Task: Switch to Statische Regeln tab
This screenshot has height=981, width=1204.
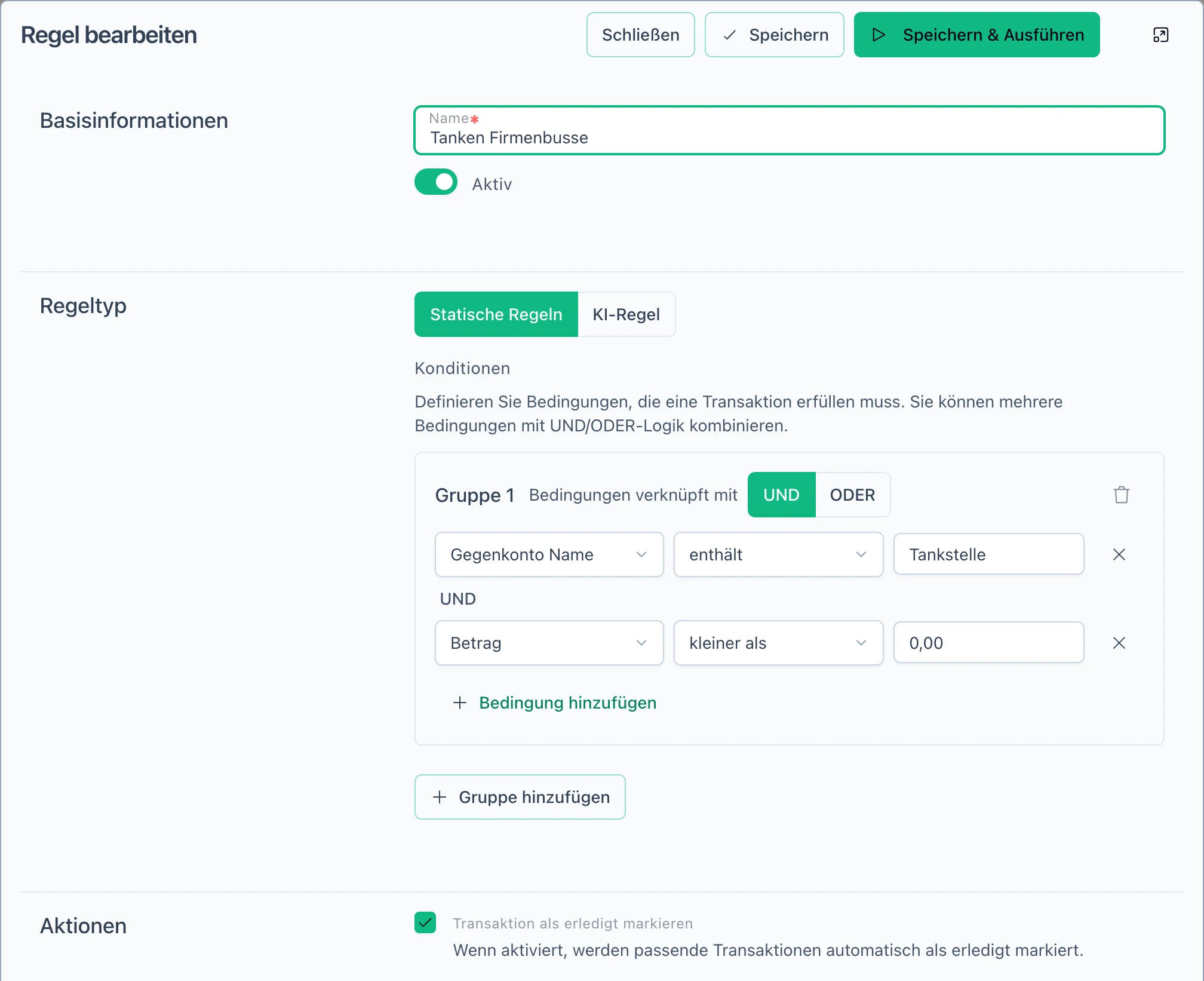Action: point(496,314)
